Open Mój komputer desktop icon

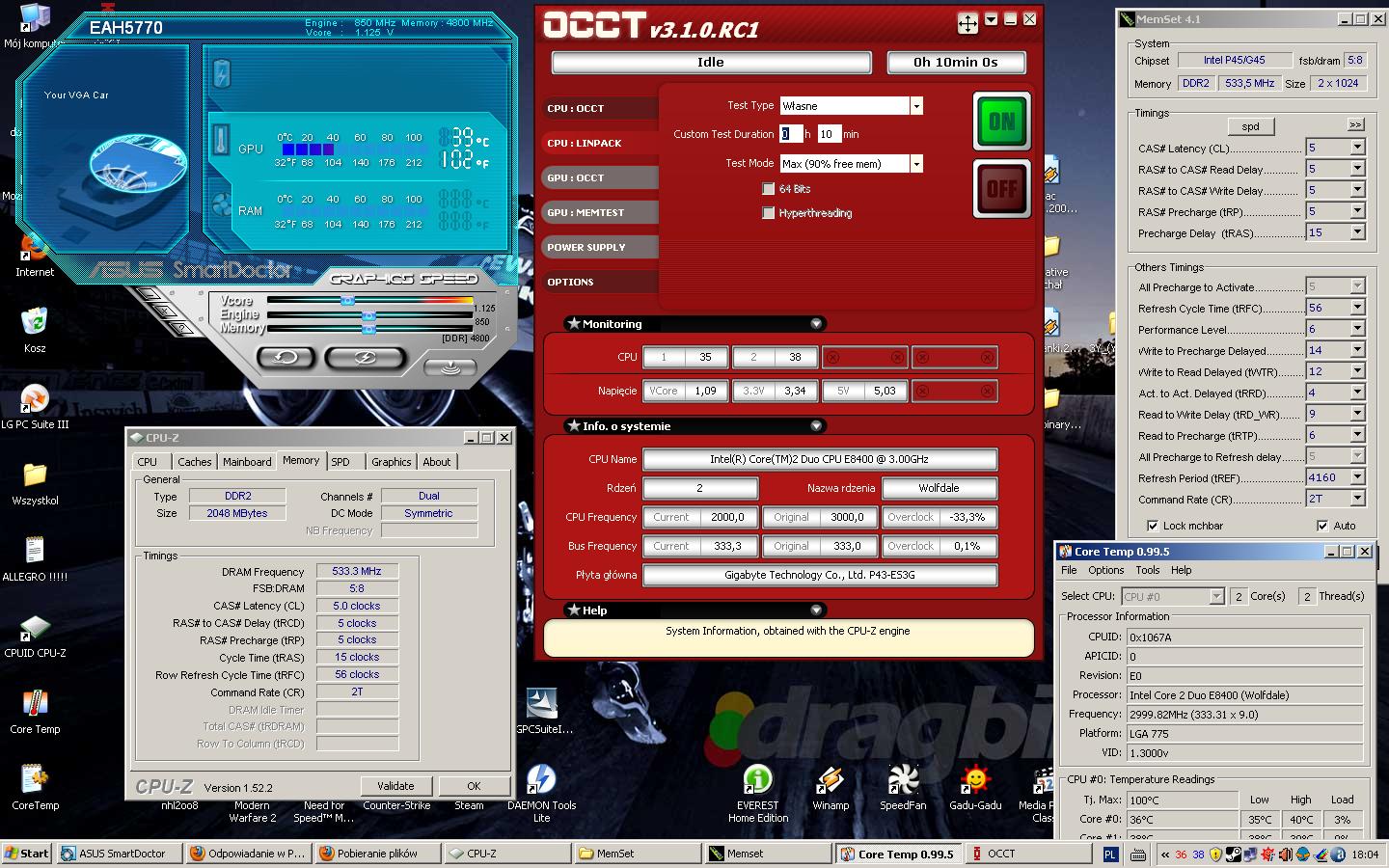point(35,19)
